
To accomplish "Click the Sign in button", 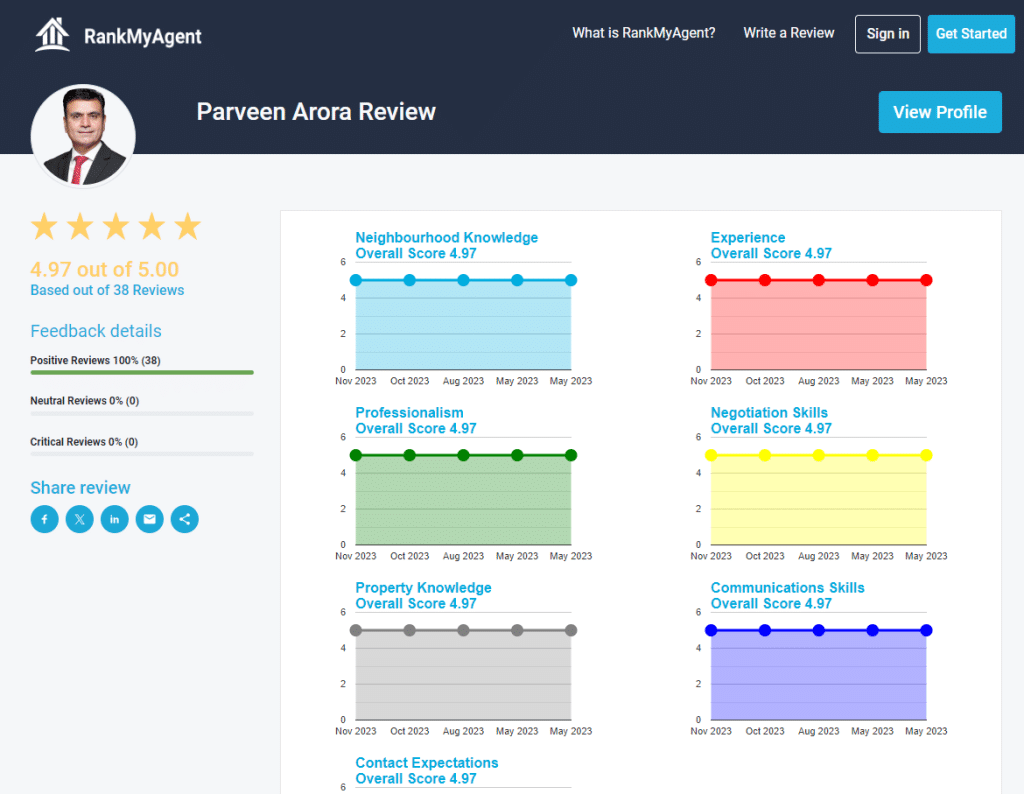I will coord(888,34).
